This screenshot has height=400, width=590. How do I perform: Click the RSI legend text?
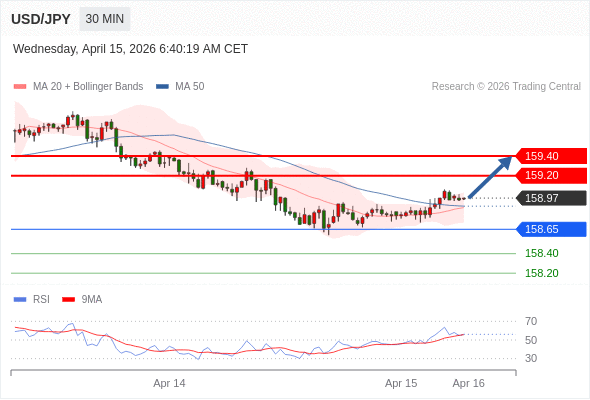pos(41,300)
